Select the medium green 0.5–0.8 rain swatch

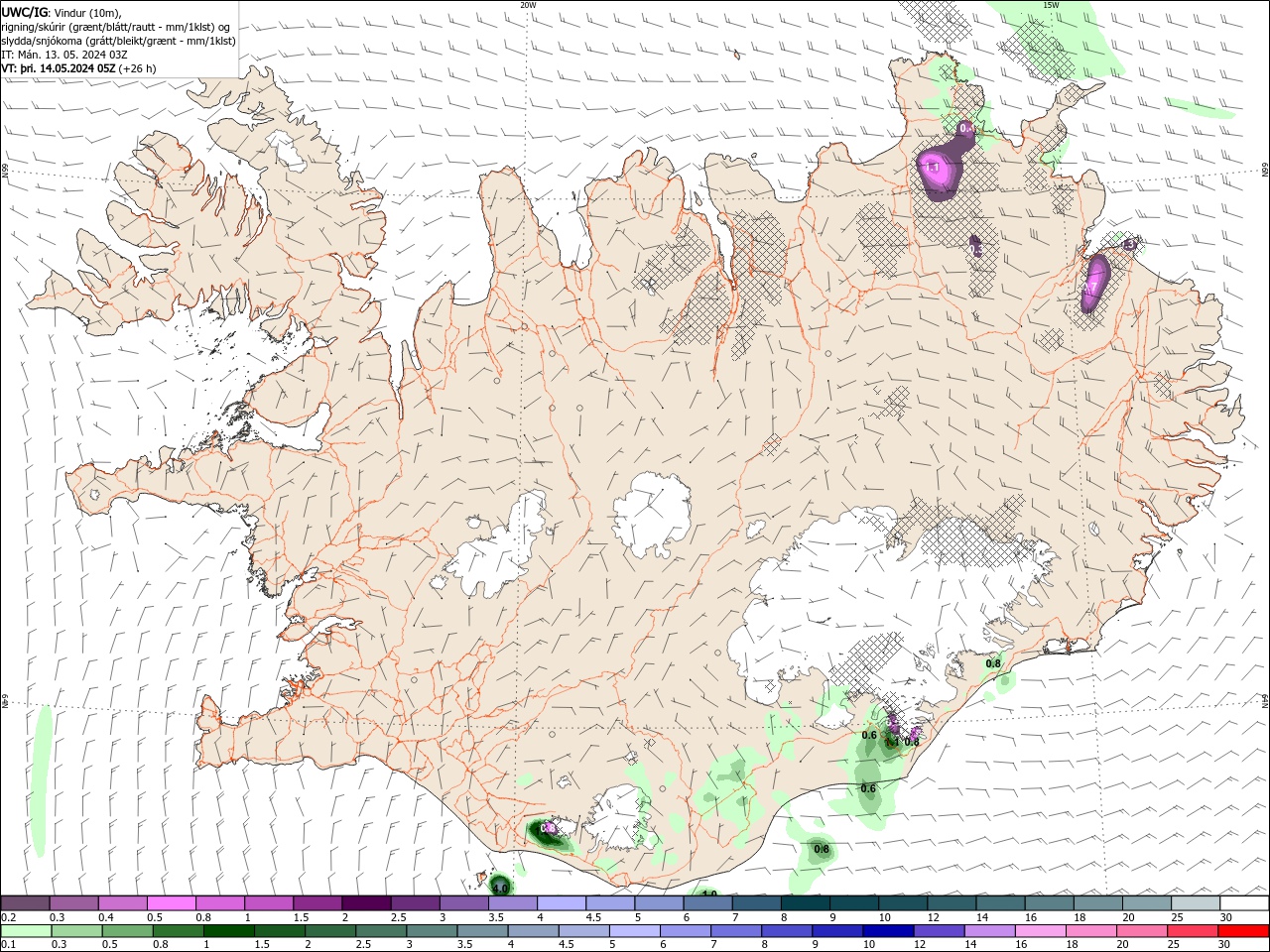pyautogui.click(x=126, y=931)
